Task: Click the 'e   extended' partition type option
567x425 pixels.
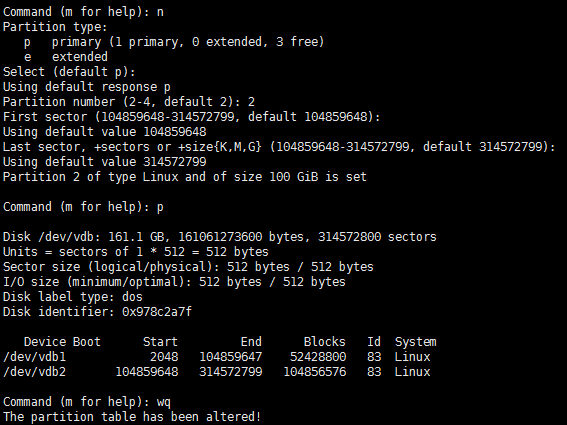Action: click(x=66, y=57)
